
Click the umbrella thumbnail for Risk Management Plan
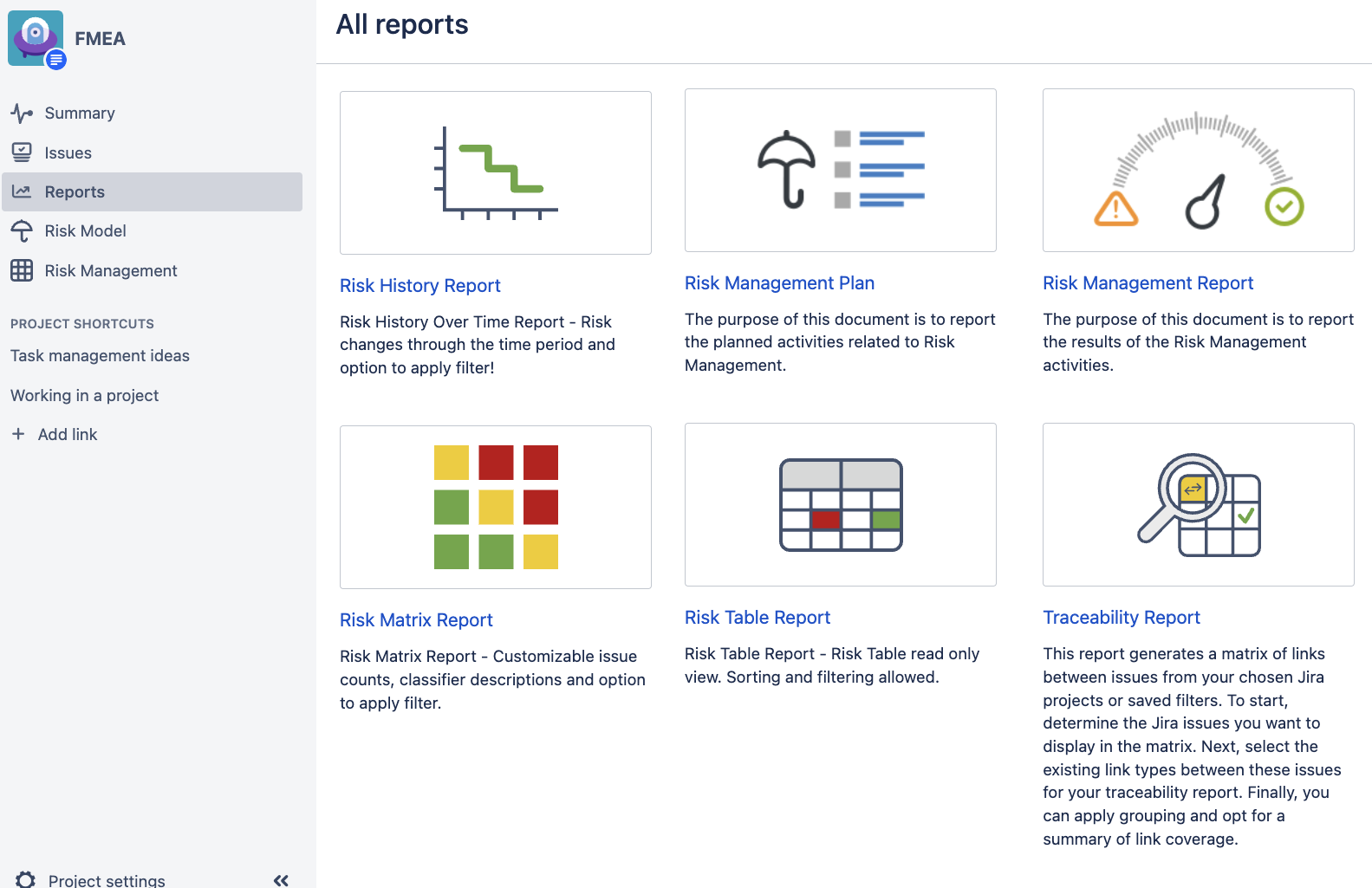pos(840,170)
